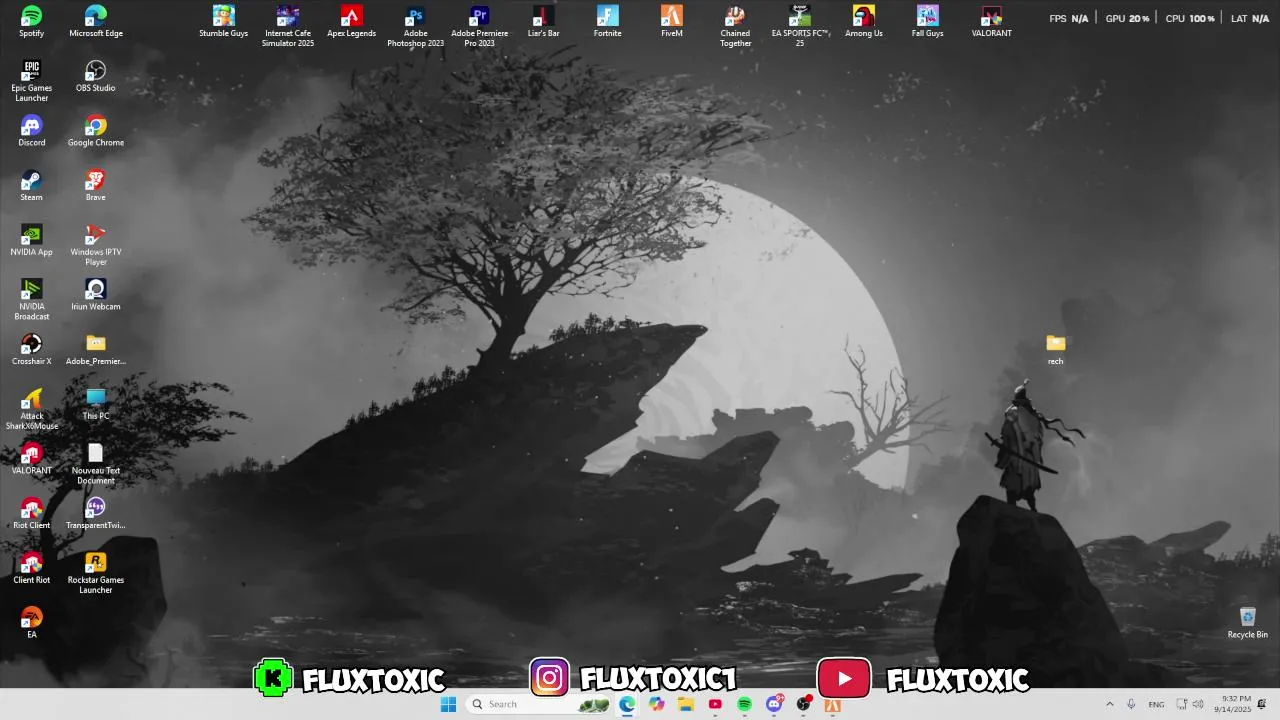This screenshot has width=1280, height=720.
Task: Select the Discord desktop icon
Action: pos(31,131)
